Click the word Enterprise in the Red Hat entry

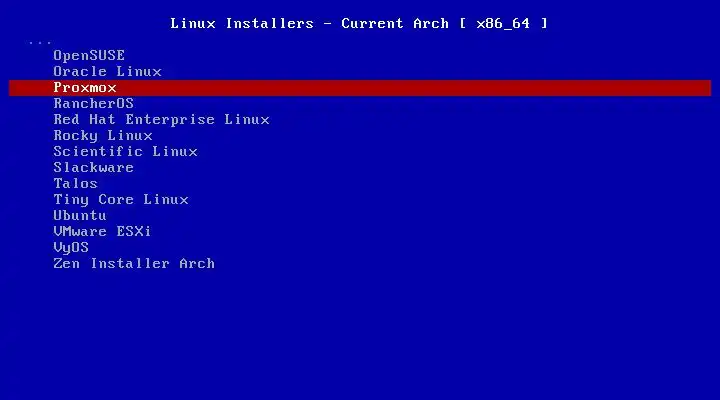coord(170,120)
